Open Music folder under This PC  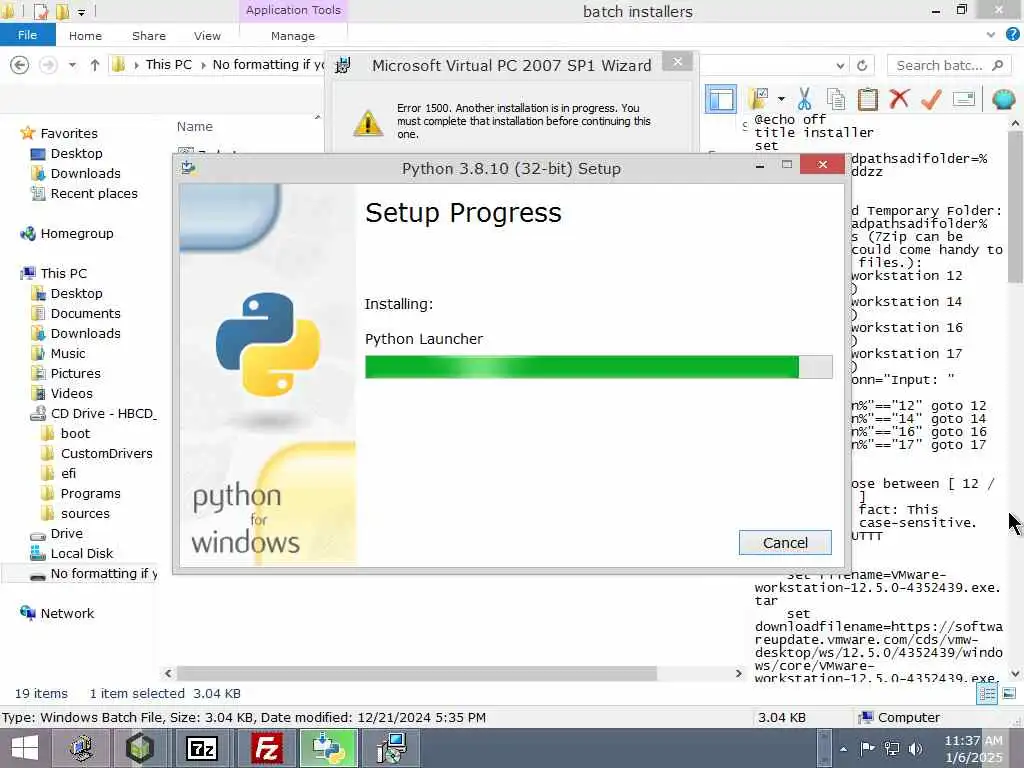[x=68, y=353]
